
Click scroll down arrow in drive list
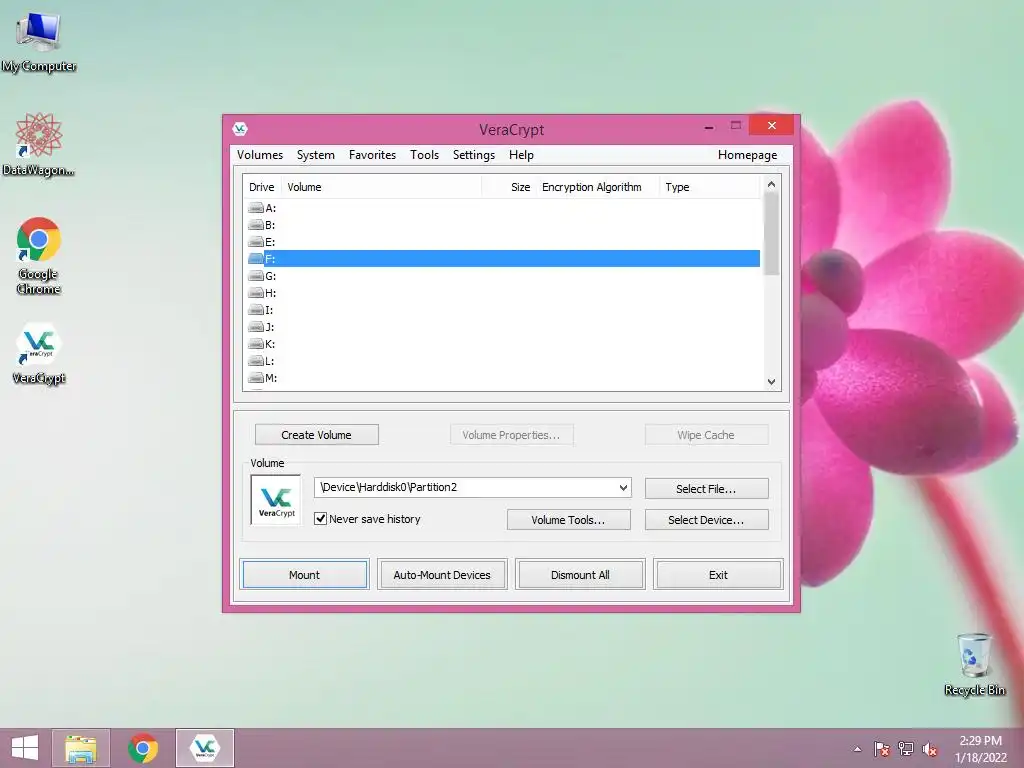(x=771, y=381)
